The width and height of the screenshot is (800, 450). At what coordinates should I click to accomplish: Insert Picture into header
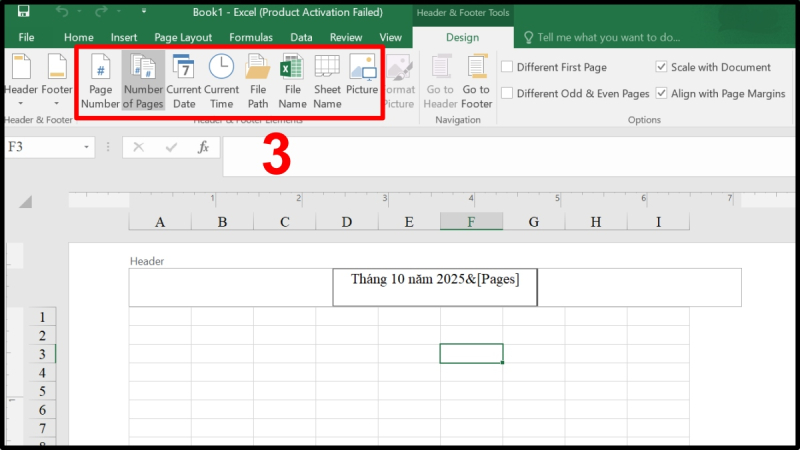[x=362, y=75]
